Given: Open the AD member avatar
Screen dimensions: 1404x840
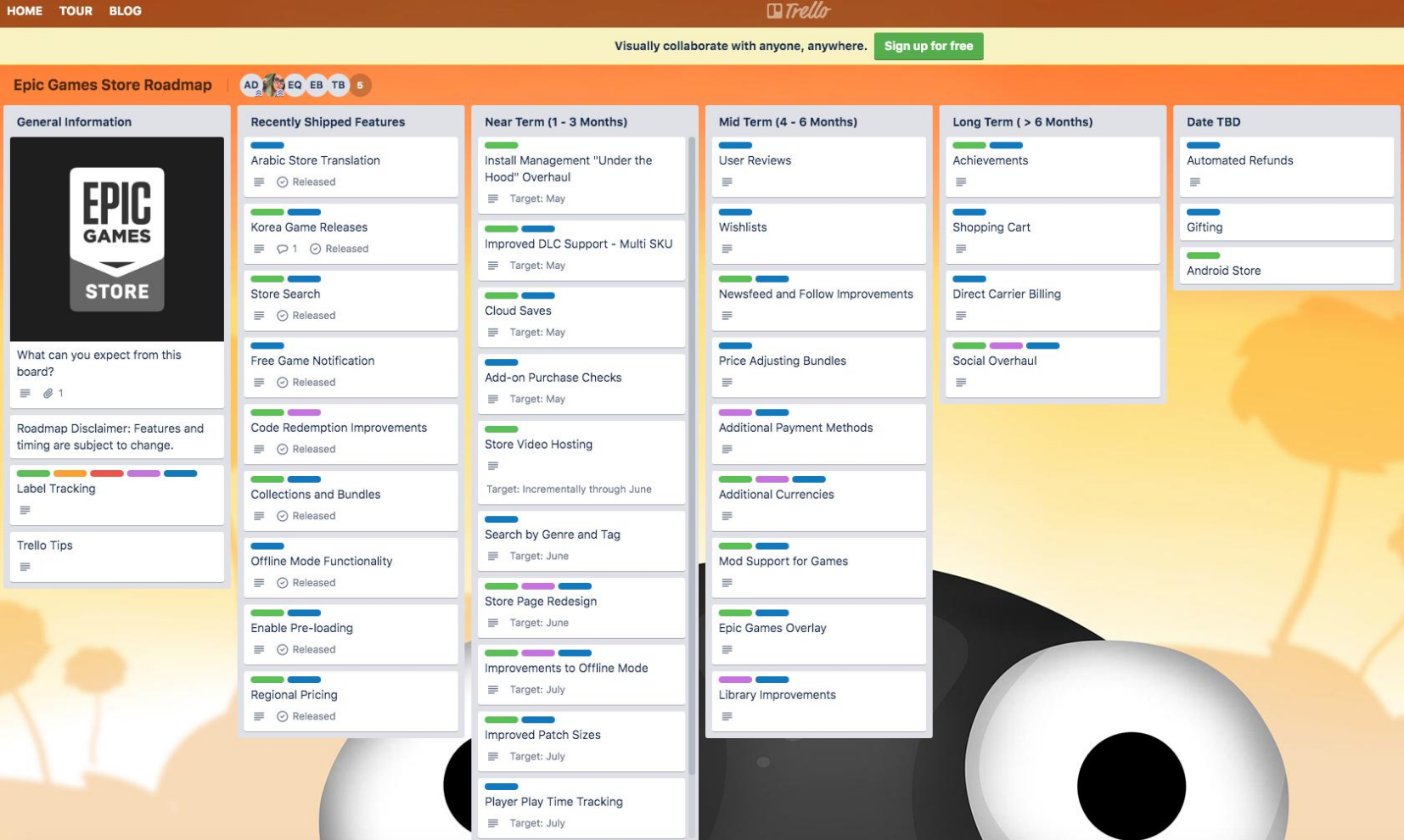Looking at the screenshot, I should click(x=250, y=85).
